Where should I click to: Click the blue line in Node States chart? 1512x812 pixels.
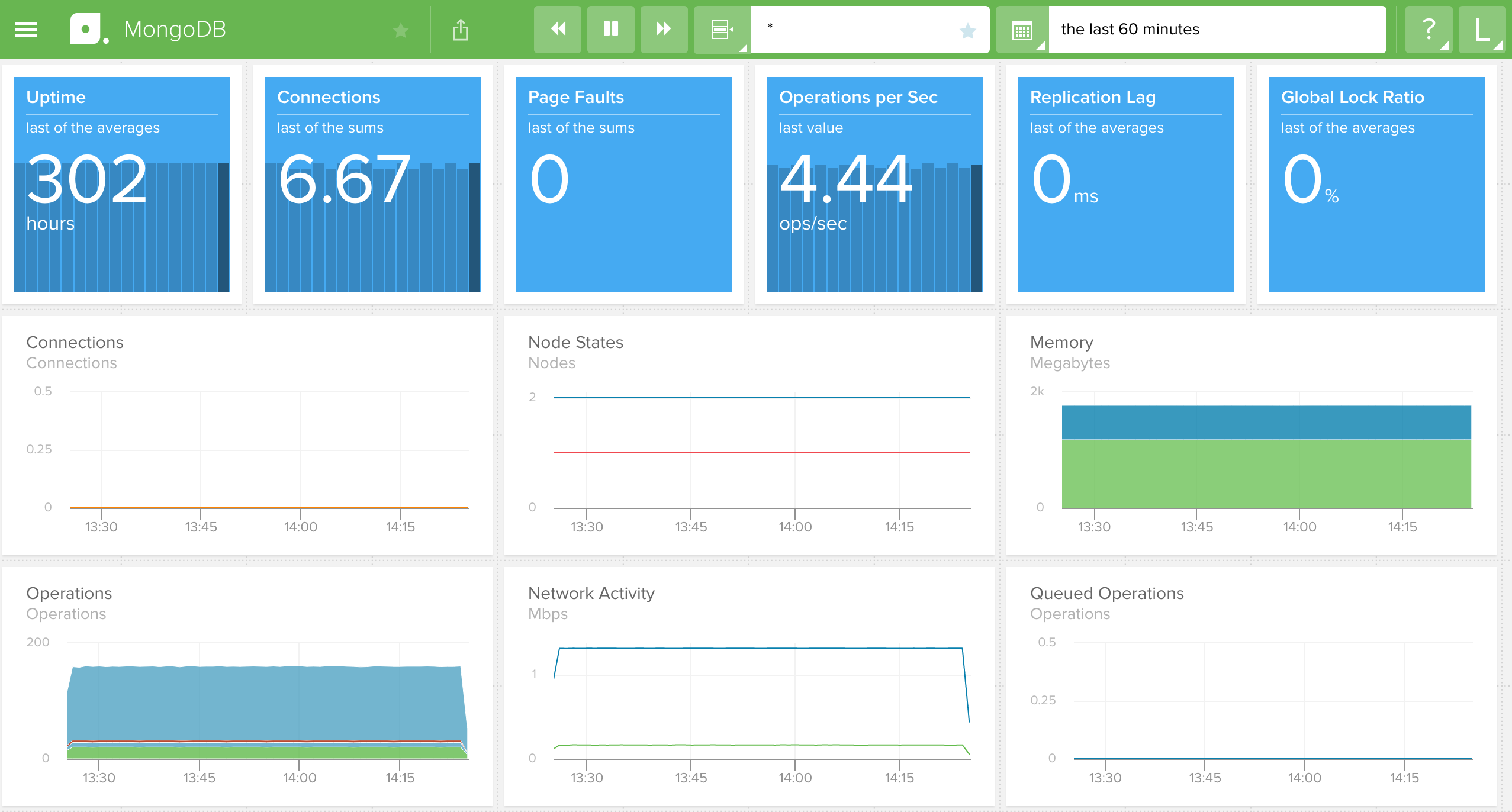[761, 397]
